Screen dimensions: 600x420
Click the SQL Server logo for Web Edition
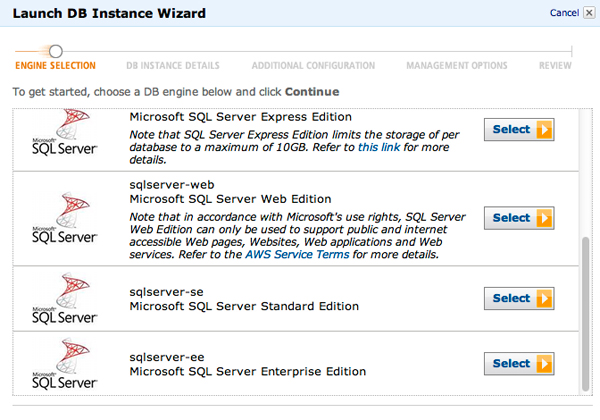coord(65,218)
